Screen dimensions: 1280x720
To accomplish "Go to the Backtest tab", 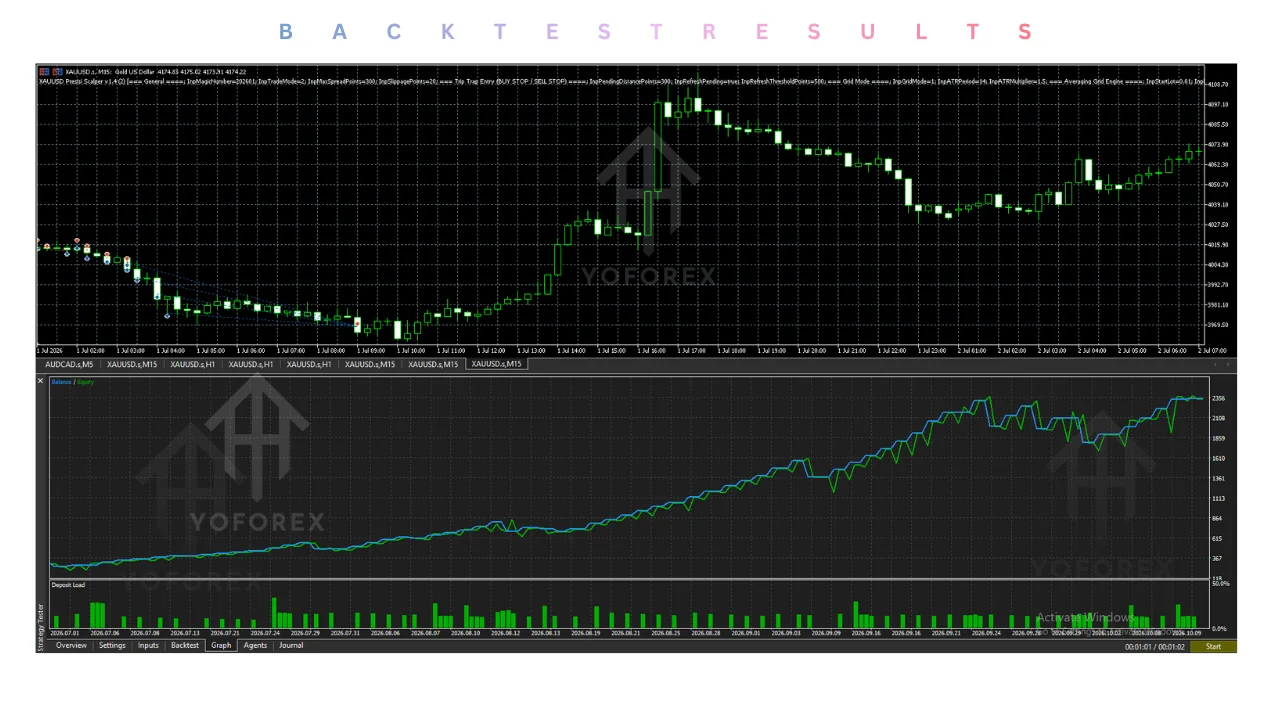I will 185,646.
